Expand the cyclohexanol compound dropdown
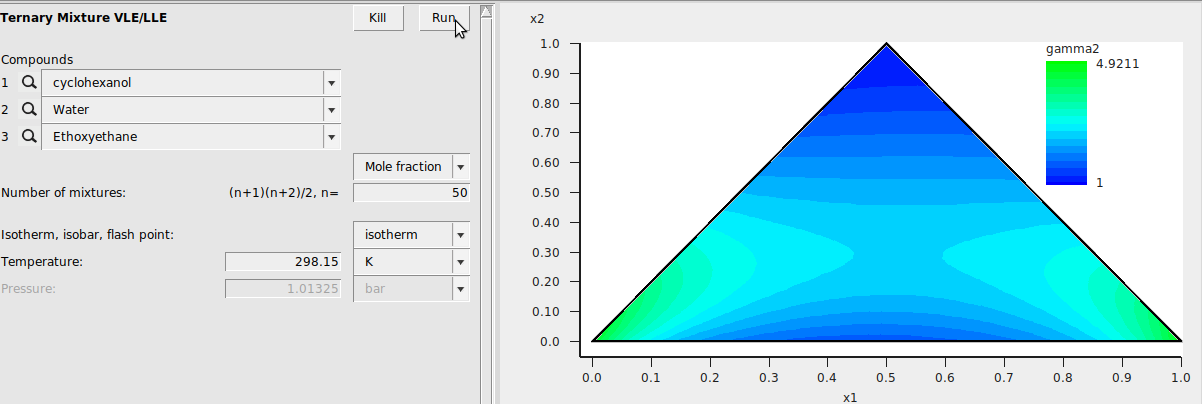Viewport: 1202px width, 404px height. 331,83
